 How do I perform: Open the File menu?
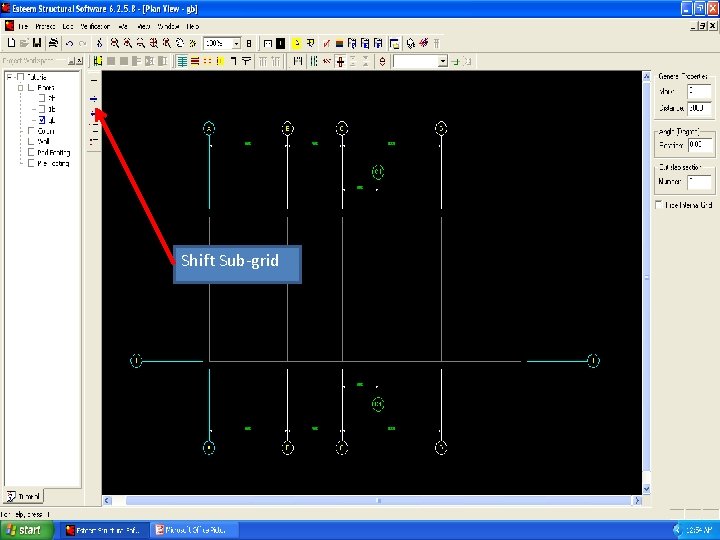[23, 26]
